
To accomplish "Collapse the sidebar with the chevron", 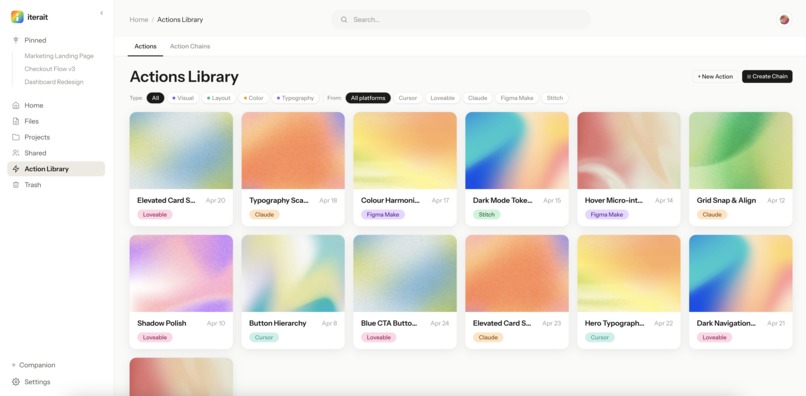I will (101, 13).
